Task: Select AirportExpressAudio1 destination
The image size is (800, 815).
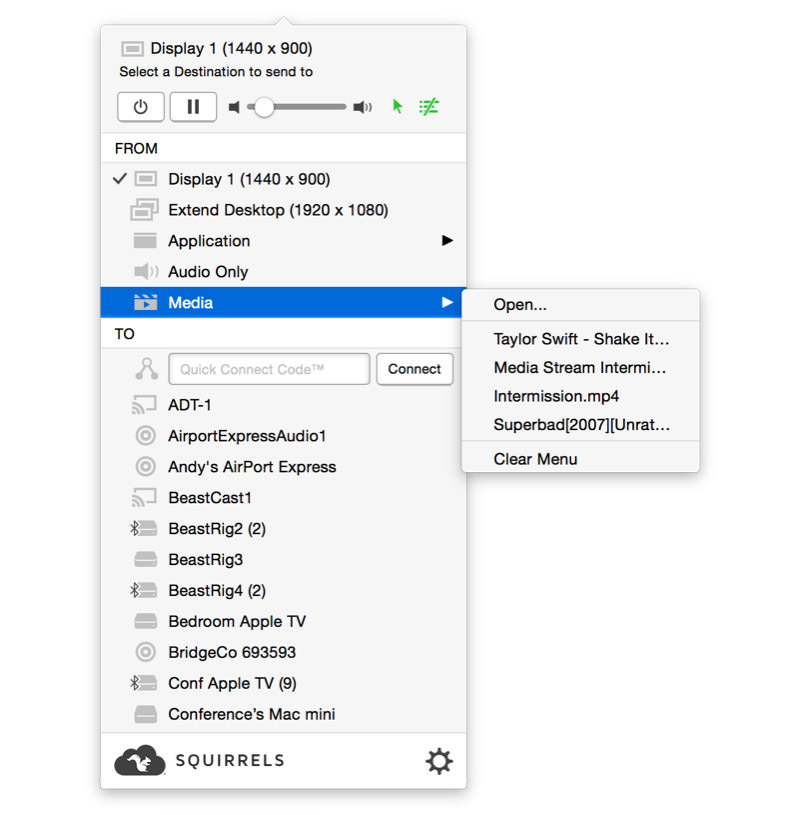Action: pyautogui.click(x=283, y=436)
